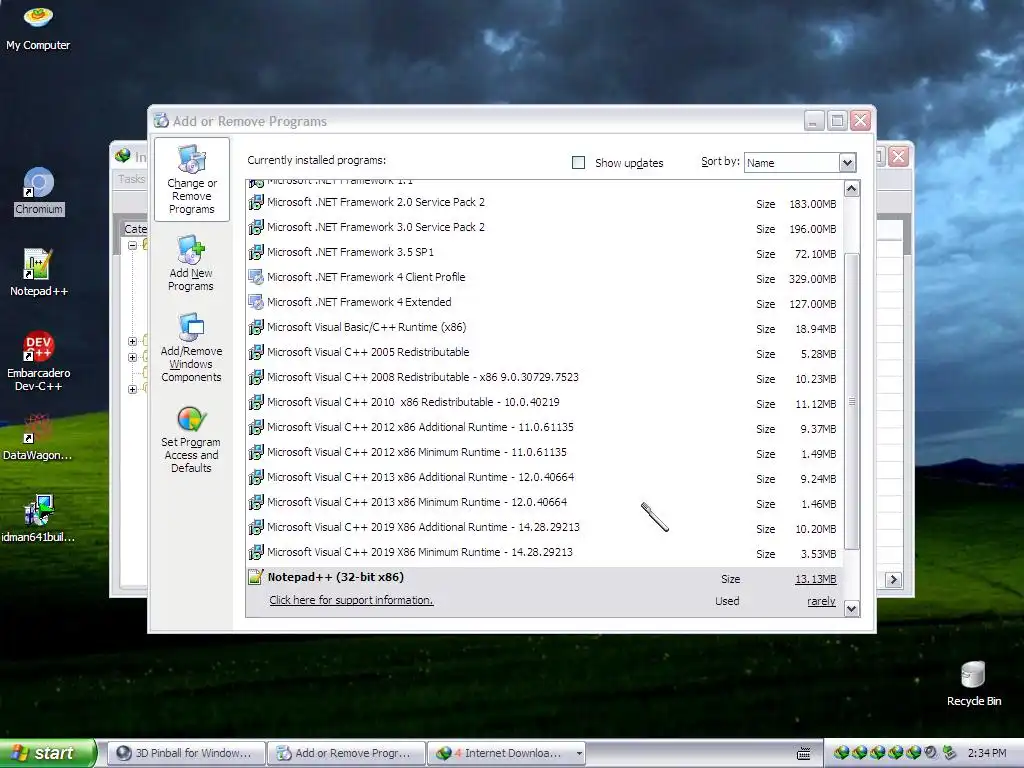Click icon of .NET Framework 2.0 Service Pack 2
The height and width of the screenshot is (768, 1024).
[256, 202]
